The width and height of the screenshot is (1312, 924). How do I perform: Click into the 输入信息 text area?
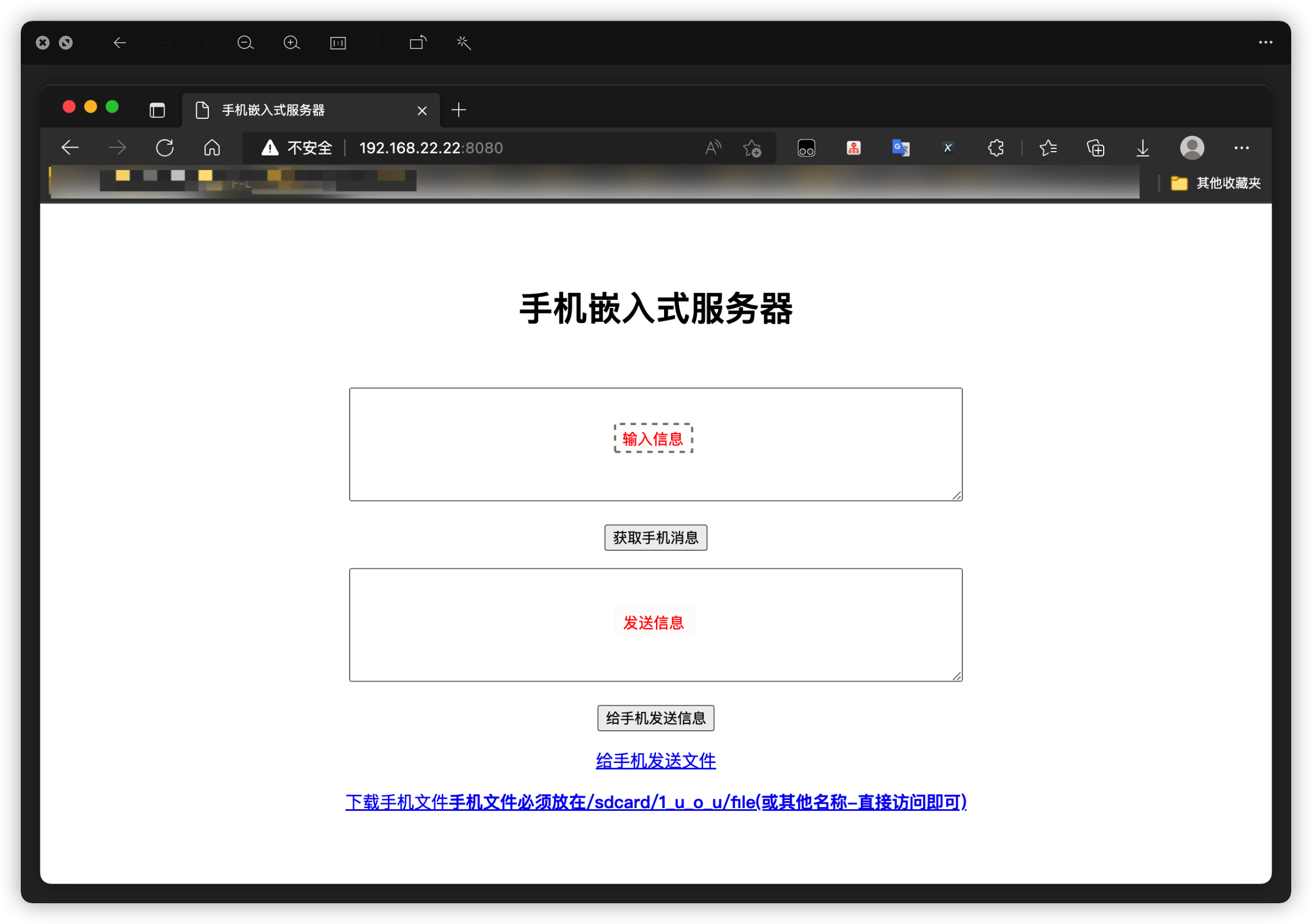click(x=655, y=444)
